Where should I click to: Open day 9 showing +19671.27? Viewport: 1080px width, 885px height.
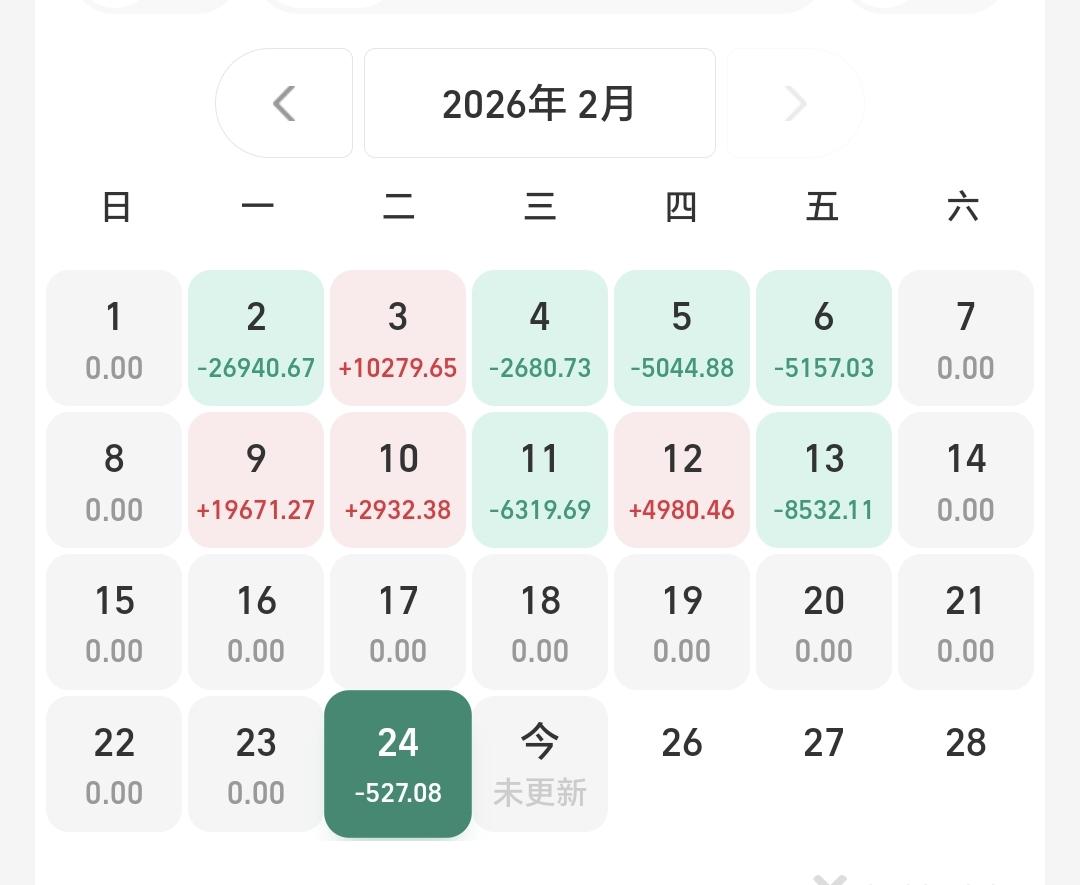[x=256, y=480]
